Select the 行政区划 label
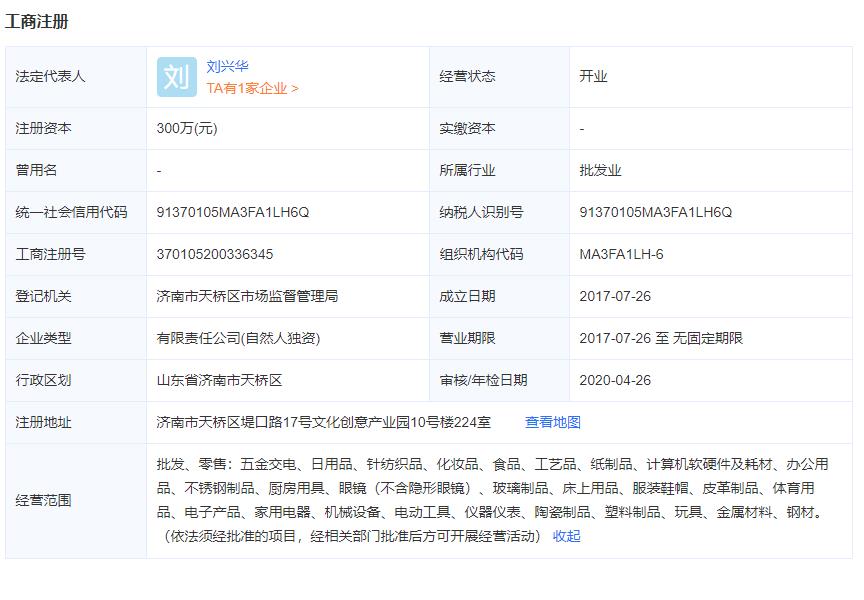 44,380
